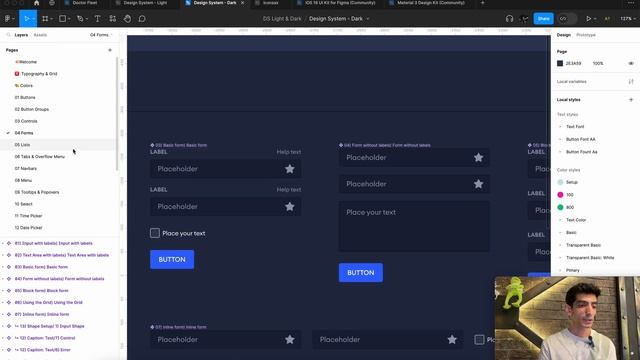Open the 04 Forms page dropdown

(101, 35)
